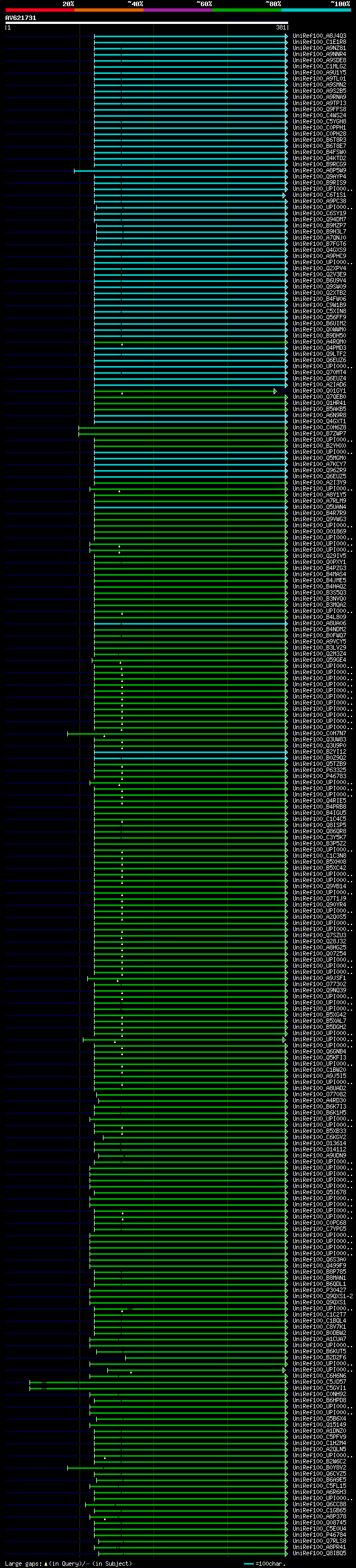The image size is (356, 1568).
Task: Click the red 20% identity legend segment
Action: [x=39, y=10]
